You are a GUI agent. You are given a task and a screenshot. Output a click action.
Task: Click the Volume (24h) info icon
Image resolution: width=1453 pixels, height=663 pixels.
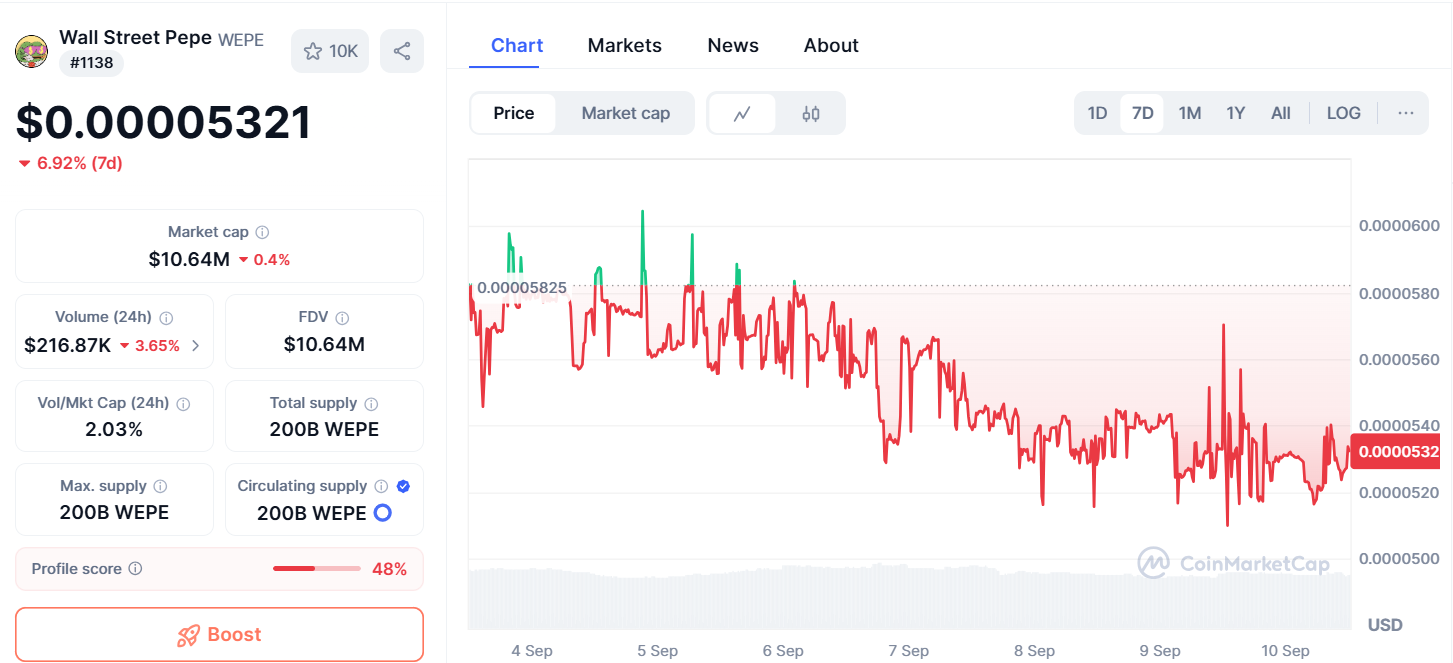[166, 318]
